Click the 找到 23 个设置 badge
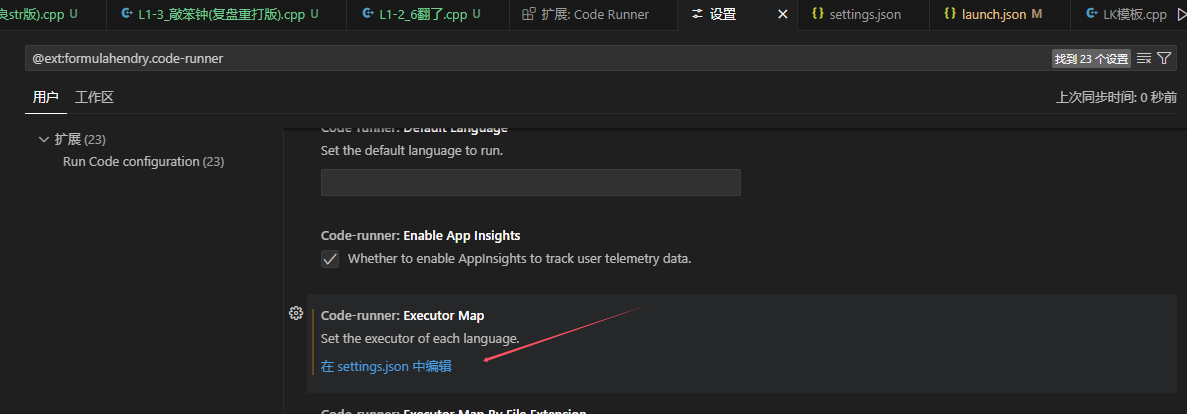 tap(1091, 58)
